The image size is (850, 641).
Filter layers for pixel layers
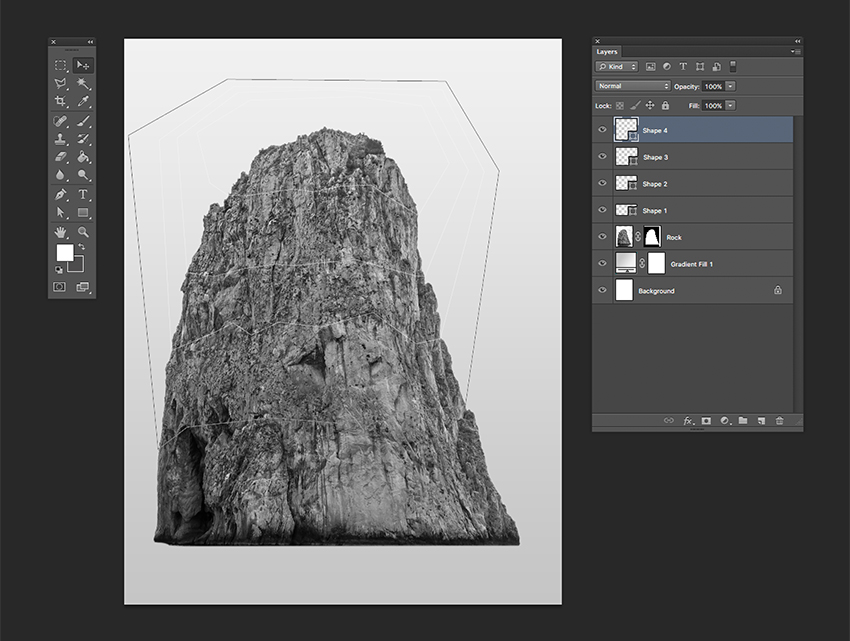tap(651, 67)
